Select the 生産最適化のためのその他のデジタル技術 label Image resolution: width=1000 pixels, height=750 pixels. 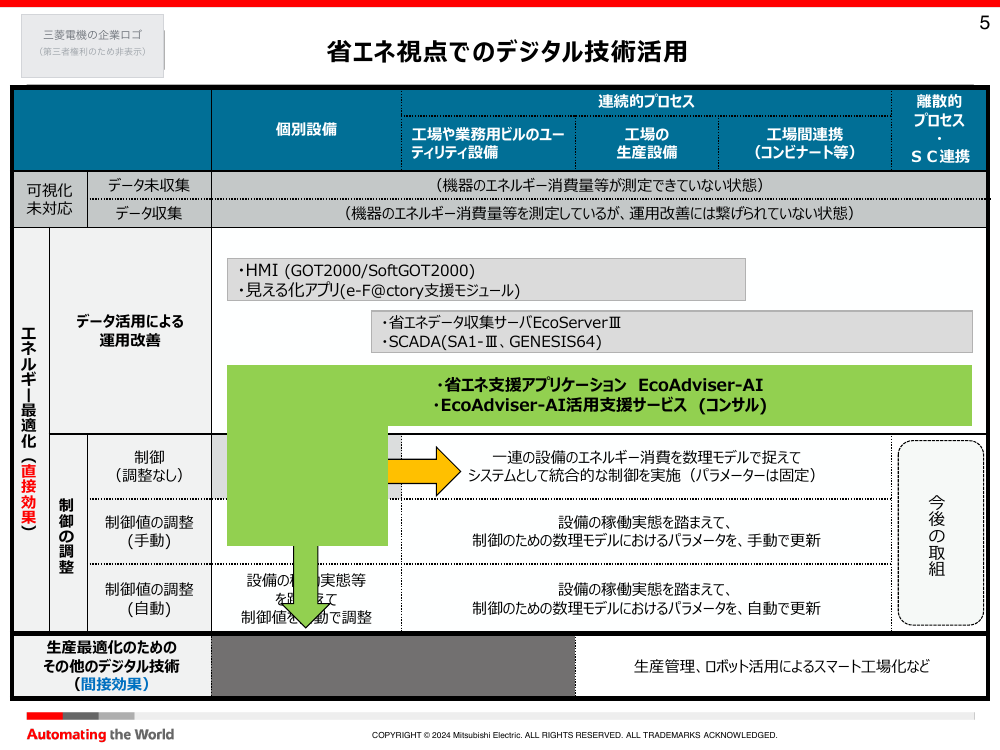pyautogui.click(x=112, y=657)
